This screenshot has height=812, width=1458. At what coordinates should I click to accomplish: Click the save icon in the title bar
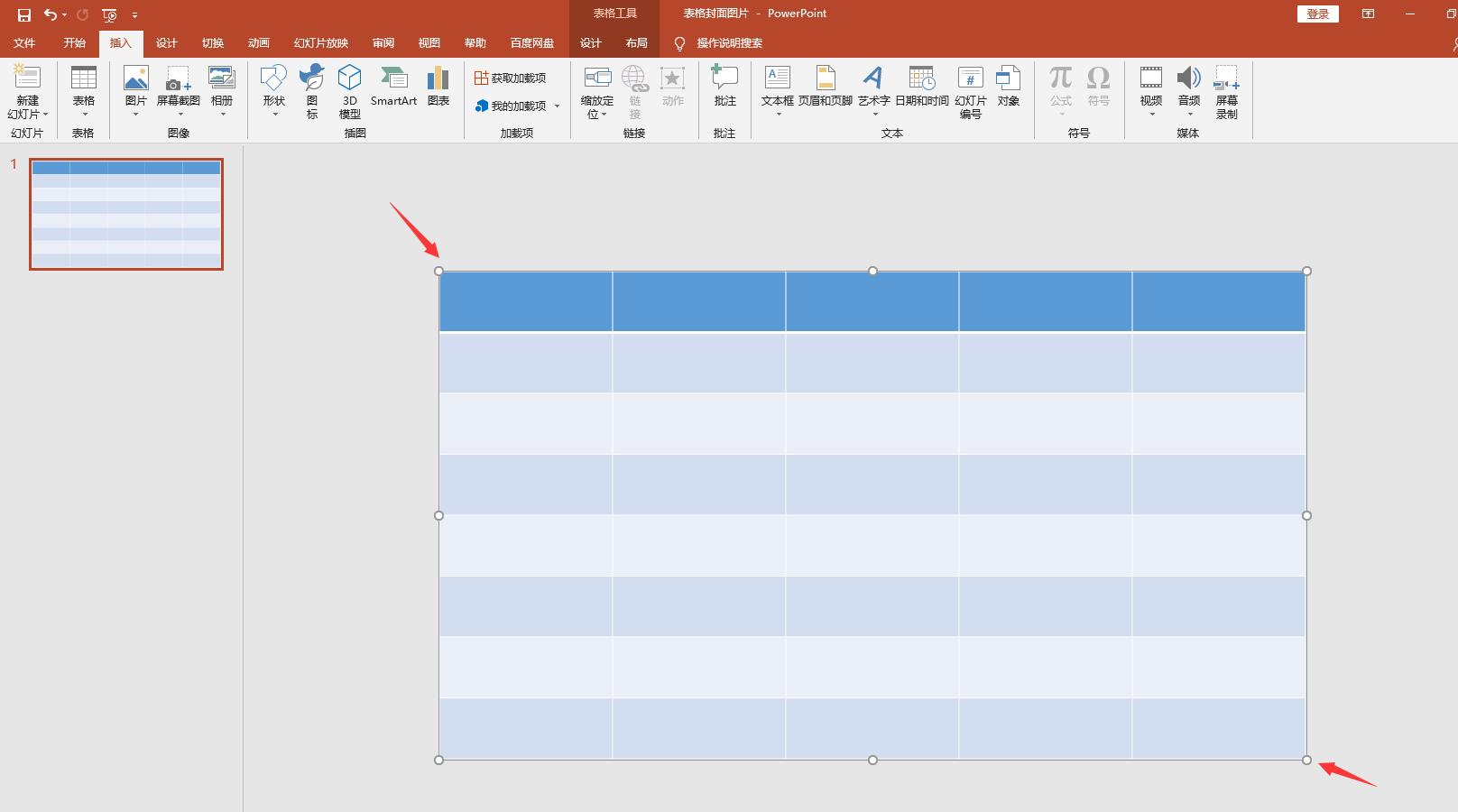[24, 14]
